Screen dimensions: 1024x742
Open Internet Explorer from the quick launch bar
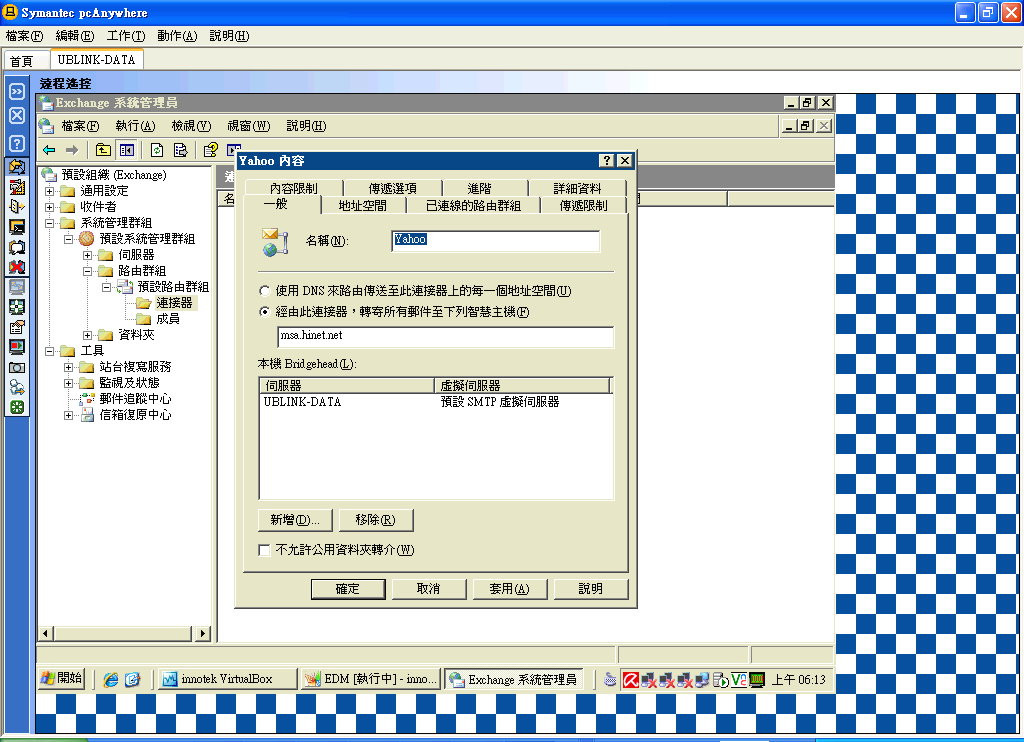pyautogui.click(x=111, y=680)
